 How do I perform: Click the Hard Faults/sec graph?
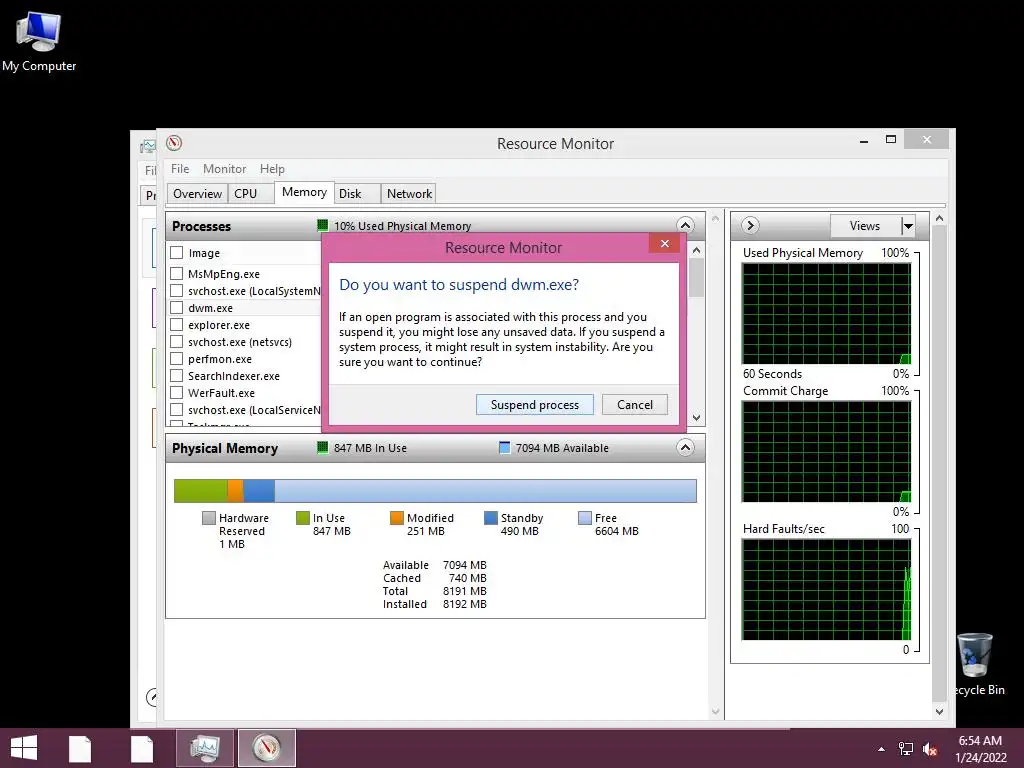[x=826, y=590]
